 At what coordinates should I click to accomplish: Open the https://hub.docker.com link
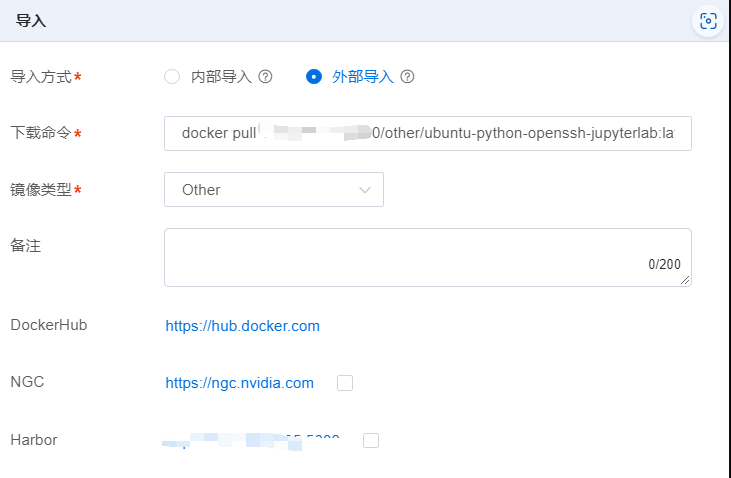click(x=242, y=326)
